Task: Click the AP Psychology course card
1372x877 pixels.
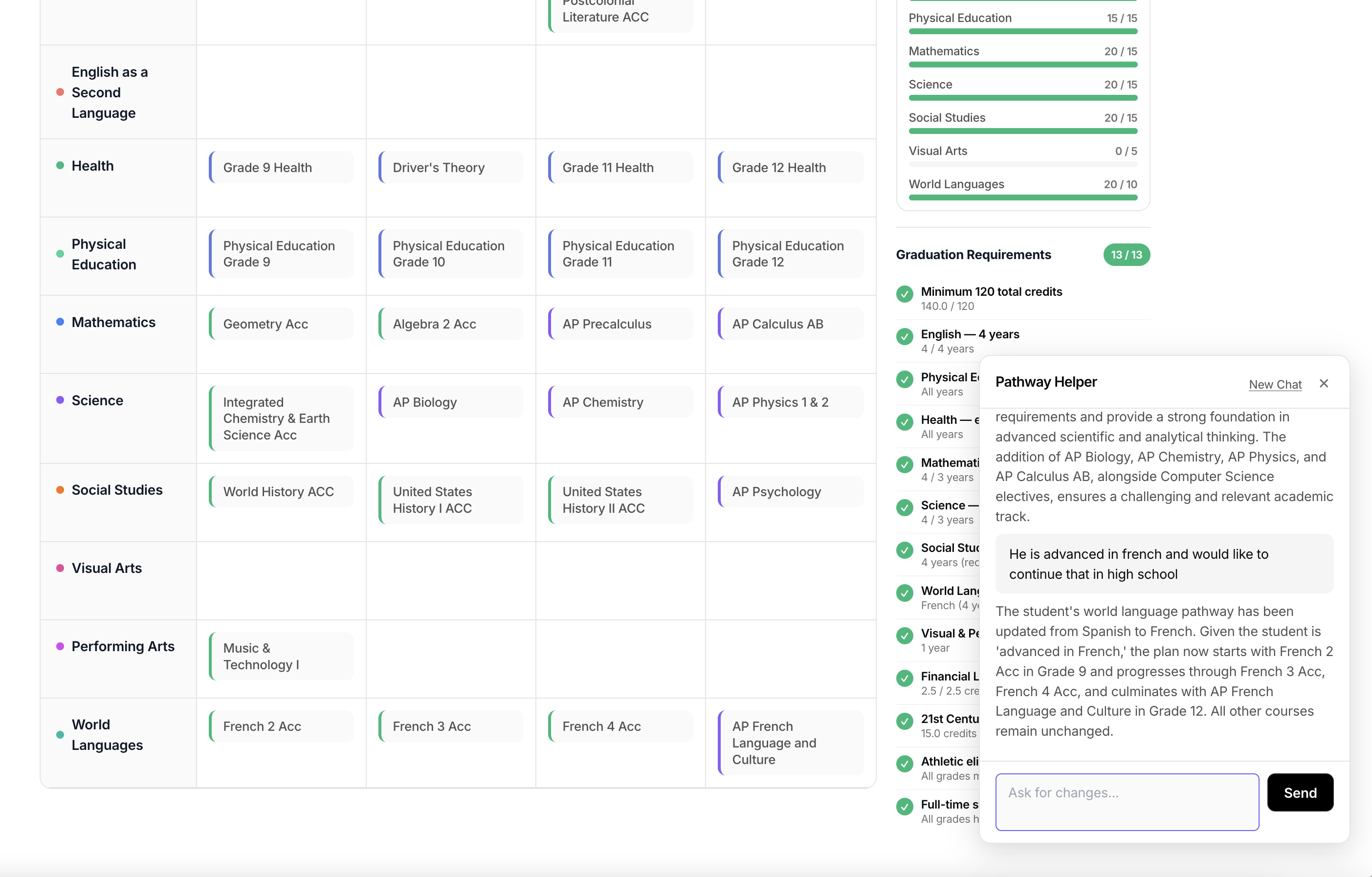Action: pyautogui.click(x=790, y=491)
